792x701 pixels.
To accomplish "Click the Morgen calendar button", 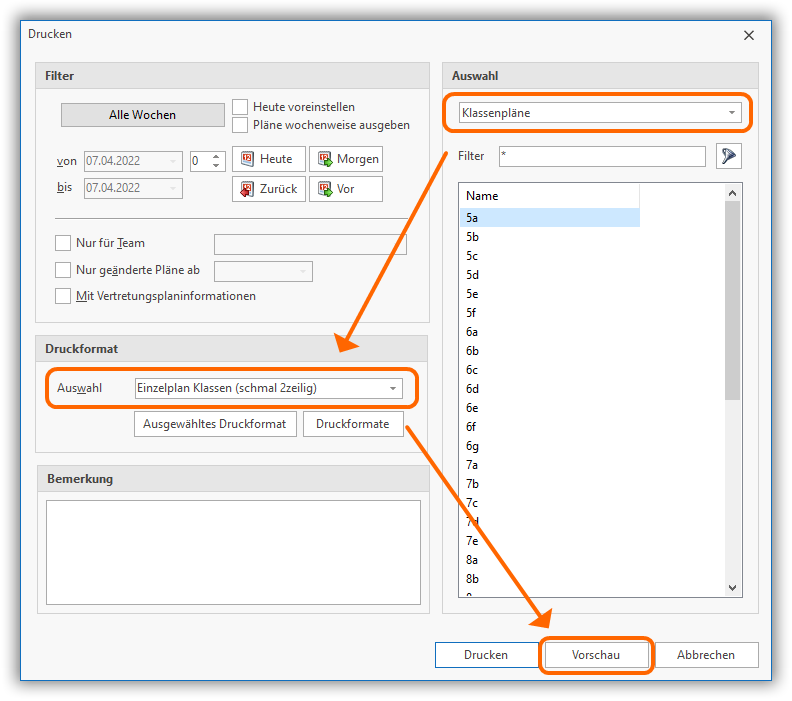I will (x=345, y=159).
